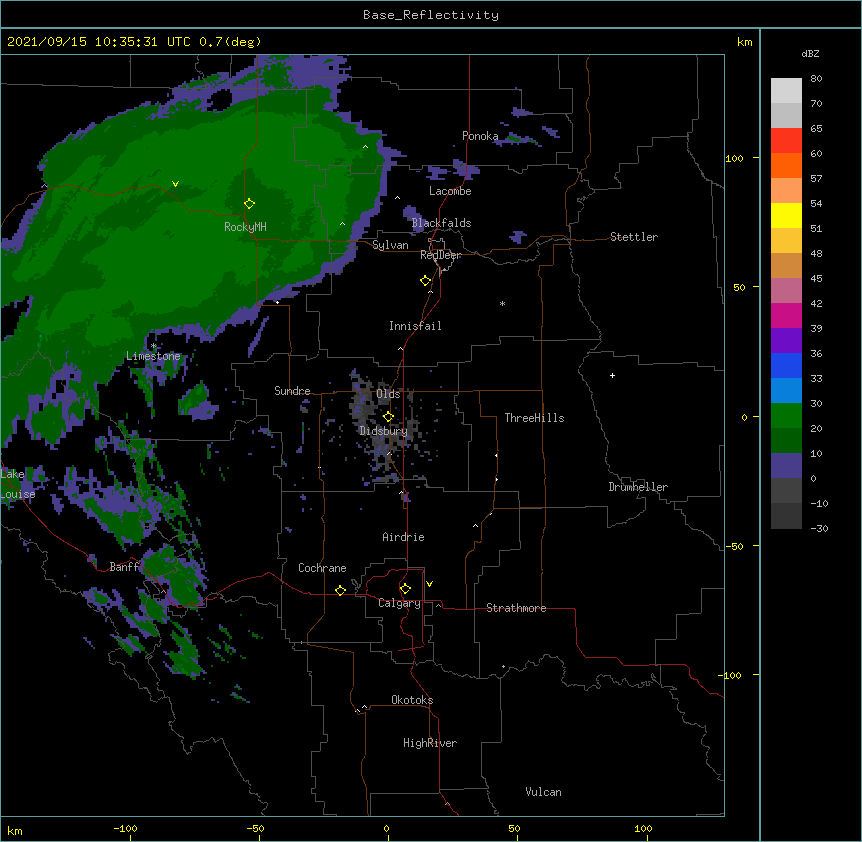The height and width of the screenshot is (842, 862).
Task: Pick the dark green 10-20 dBZ legend swatch
Action: click(786, 440)
